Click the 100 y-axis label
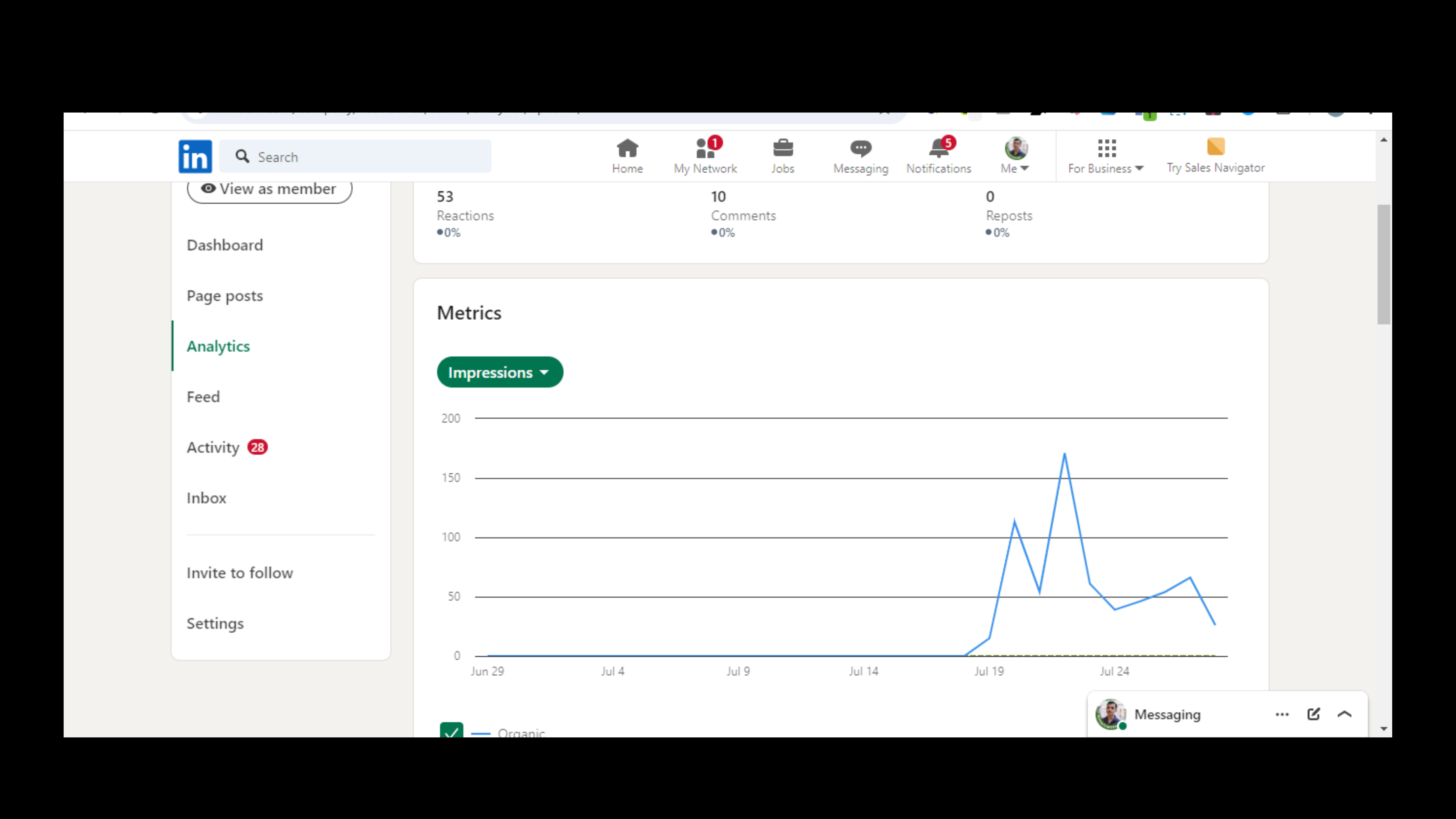Screen dimensions: 1456x819 [451, 538]
